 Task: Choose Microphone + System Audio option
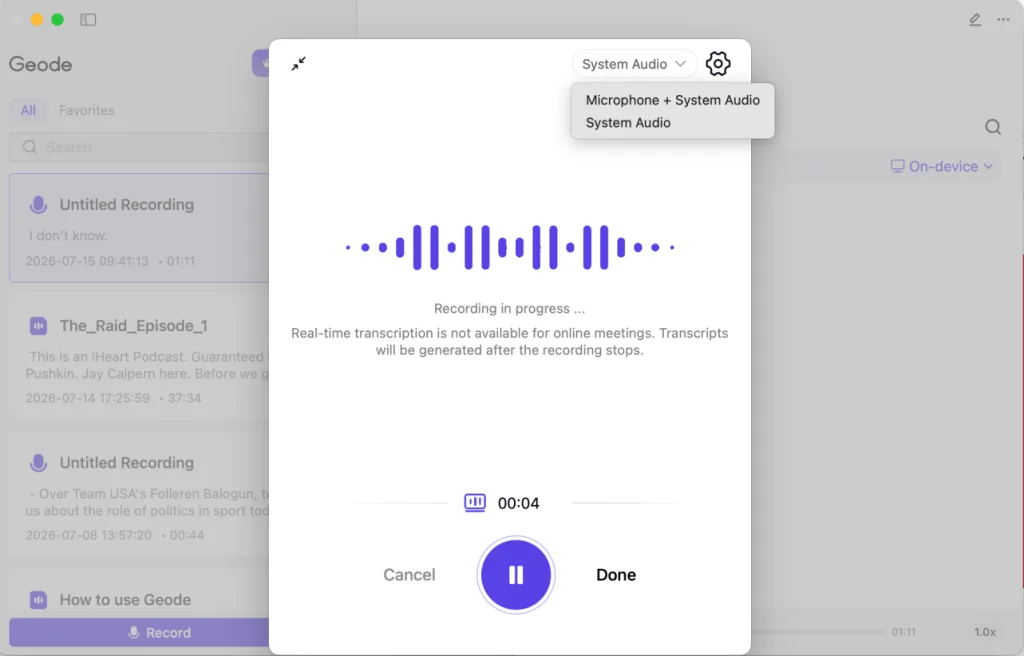pyautogui.click(x=673, y=100)
